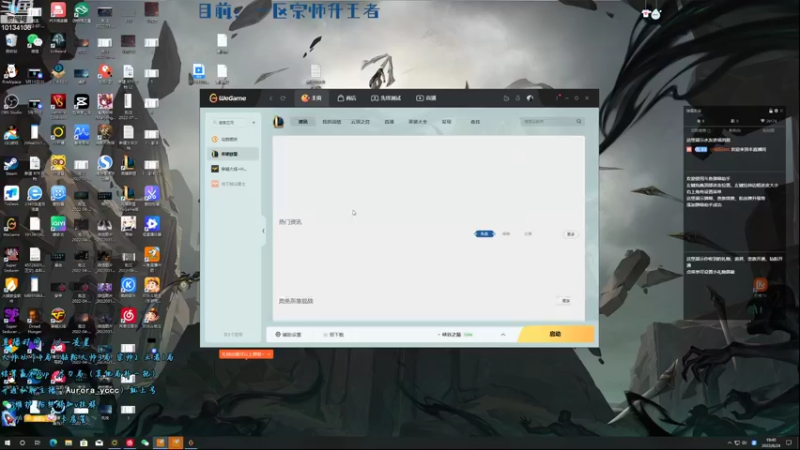Open the Windows Start menu
Image resolution: width=800 pixels, height=450 pixels.
point(7,442)
